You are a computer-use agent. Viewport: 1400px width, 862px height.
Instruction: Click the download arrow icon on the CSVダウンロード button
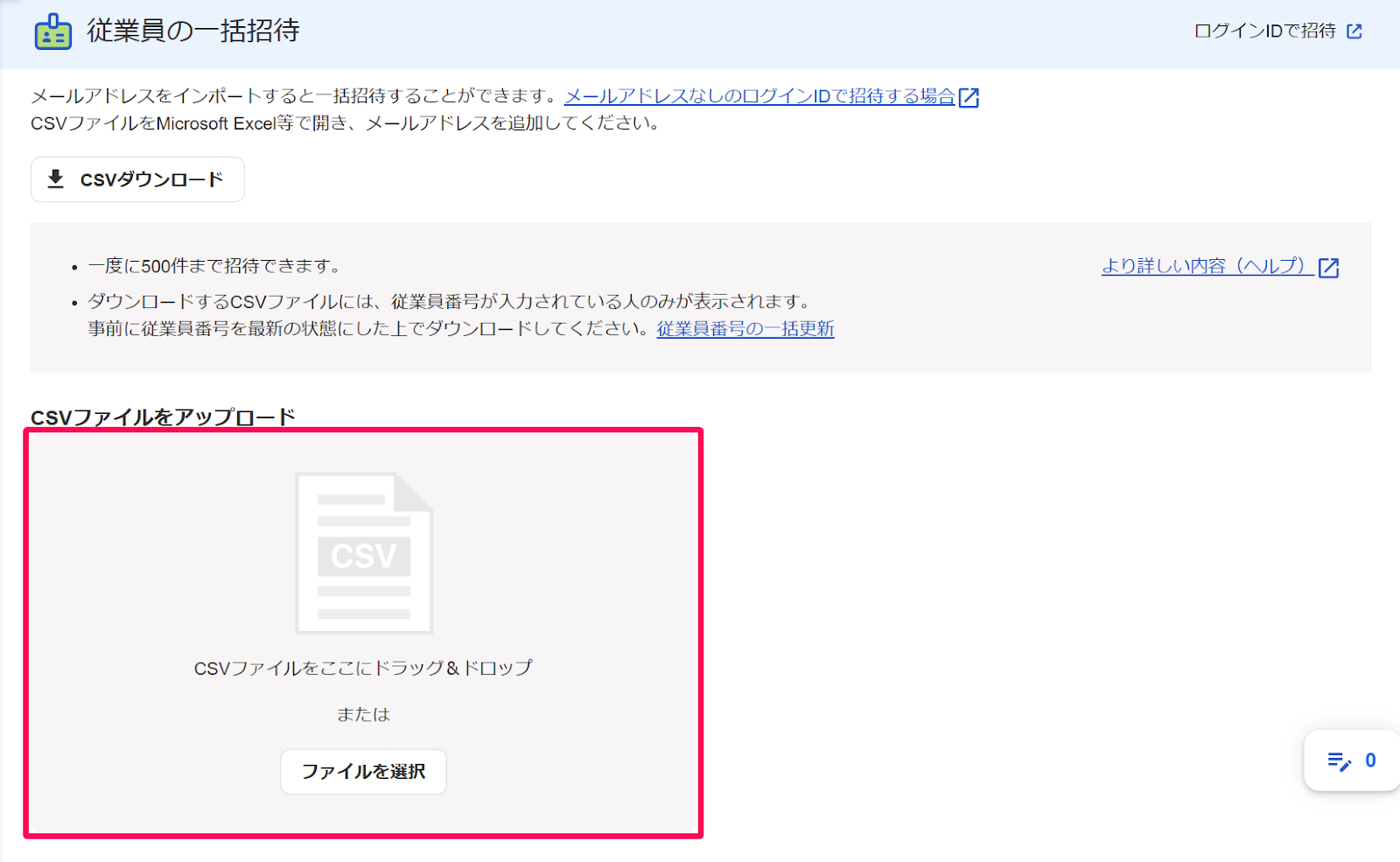click(x=56, y=179)
